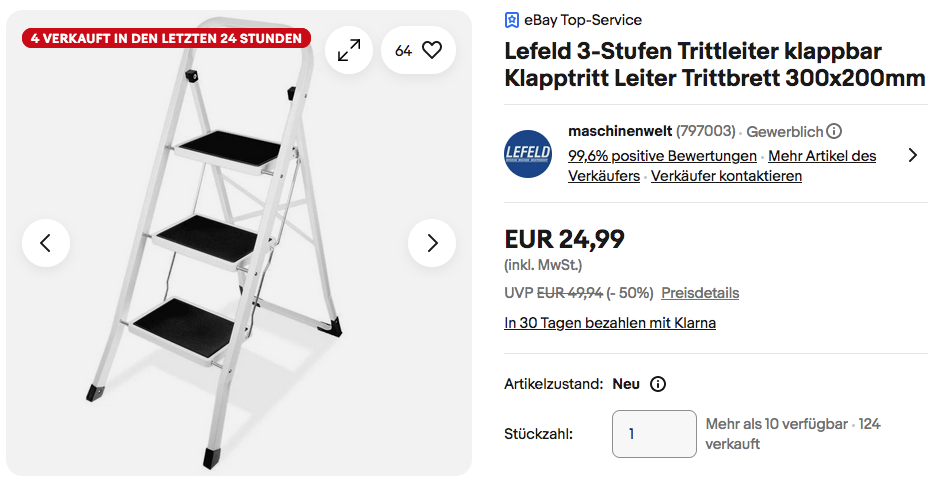This screenshot has height=477, width=944.
Task: Open Gewerblich seller info icon
Action: tap(834, 131)
